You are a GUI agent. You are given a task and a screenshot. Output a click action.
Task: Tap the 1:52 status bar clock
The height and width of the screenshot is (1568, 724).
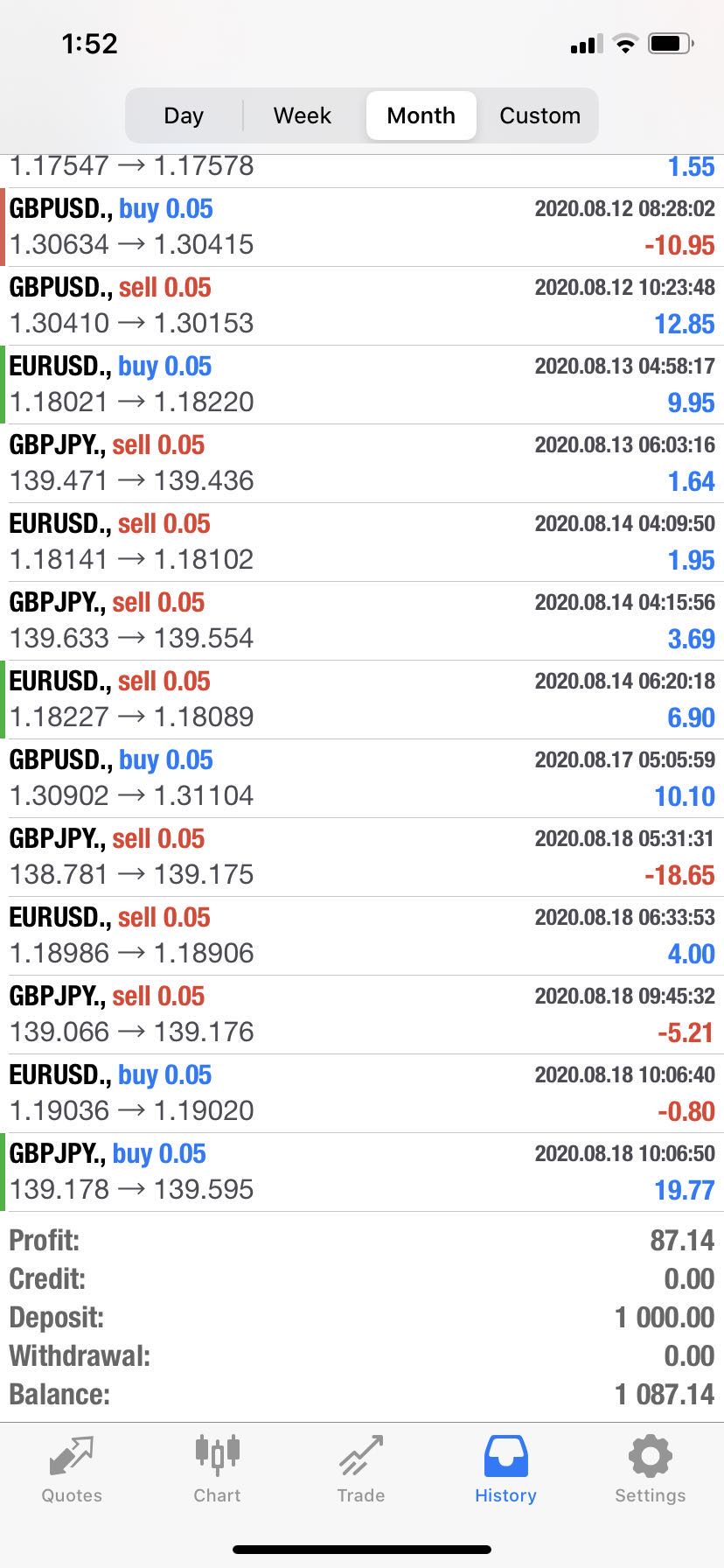pyautogui.click(x=89, y=44)
